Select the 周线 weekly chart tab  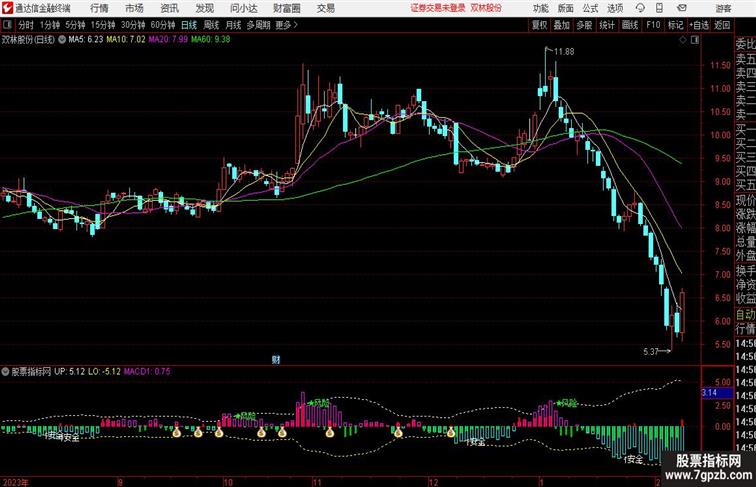pyautogui.click(x=211, y=25)
